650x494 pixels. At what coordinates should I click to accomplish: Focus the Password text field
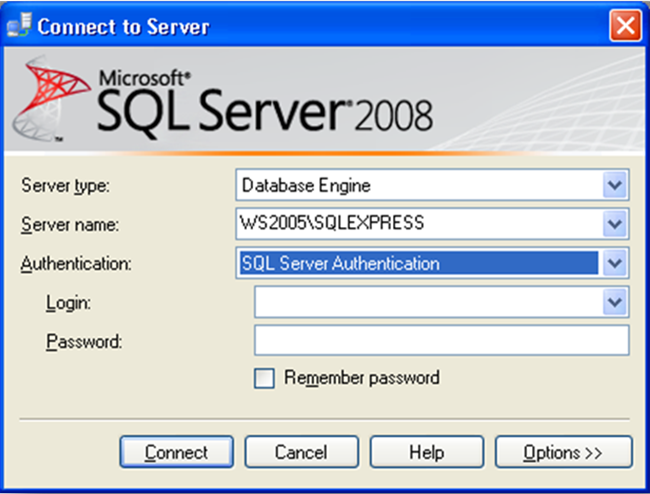pyautogui.click(x=441, y=341)
